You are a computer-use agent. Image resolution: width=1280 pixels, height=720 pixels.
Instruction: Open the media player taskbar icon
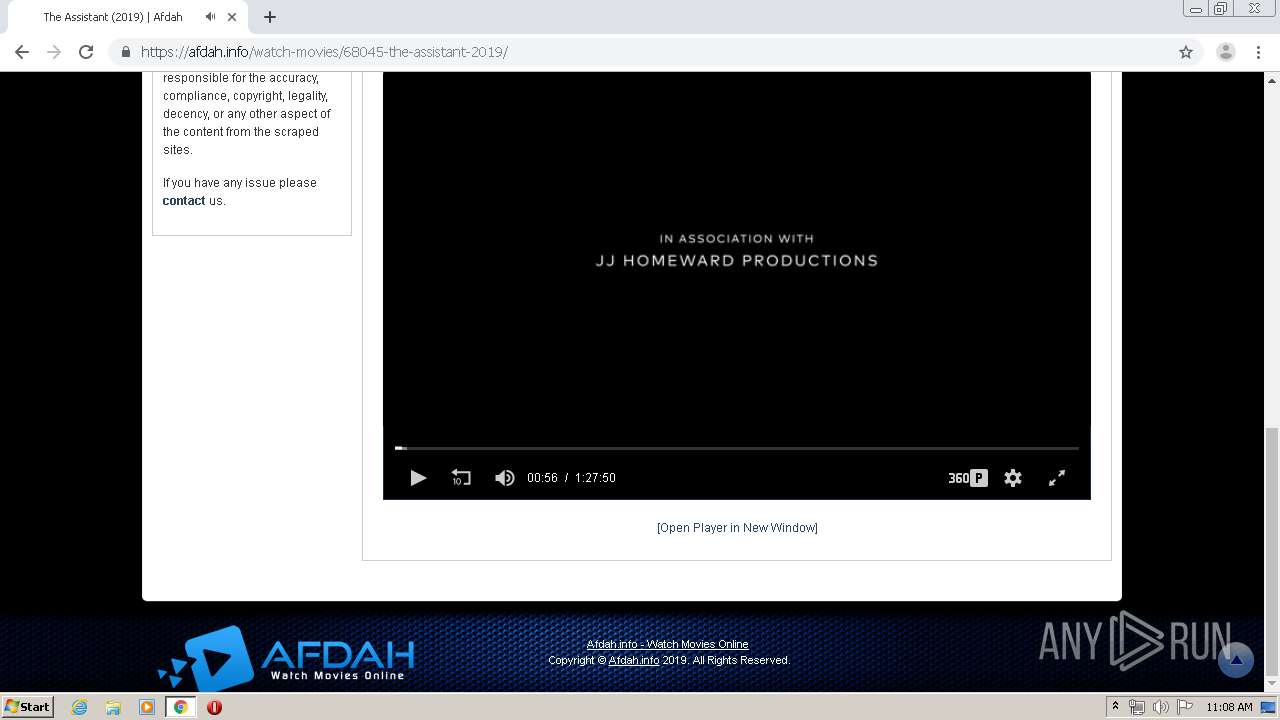(147, 707)
